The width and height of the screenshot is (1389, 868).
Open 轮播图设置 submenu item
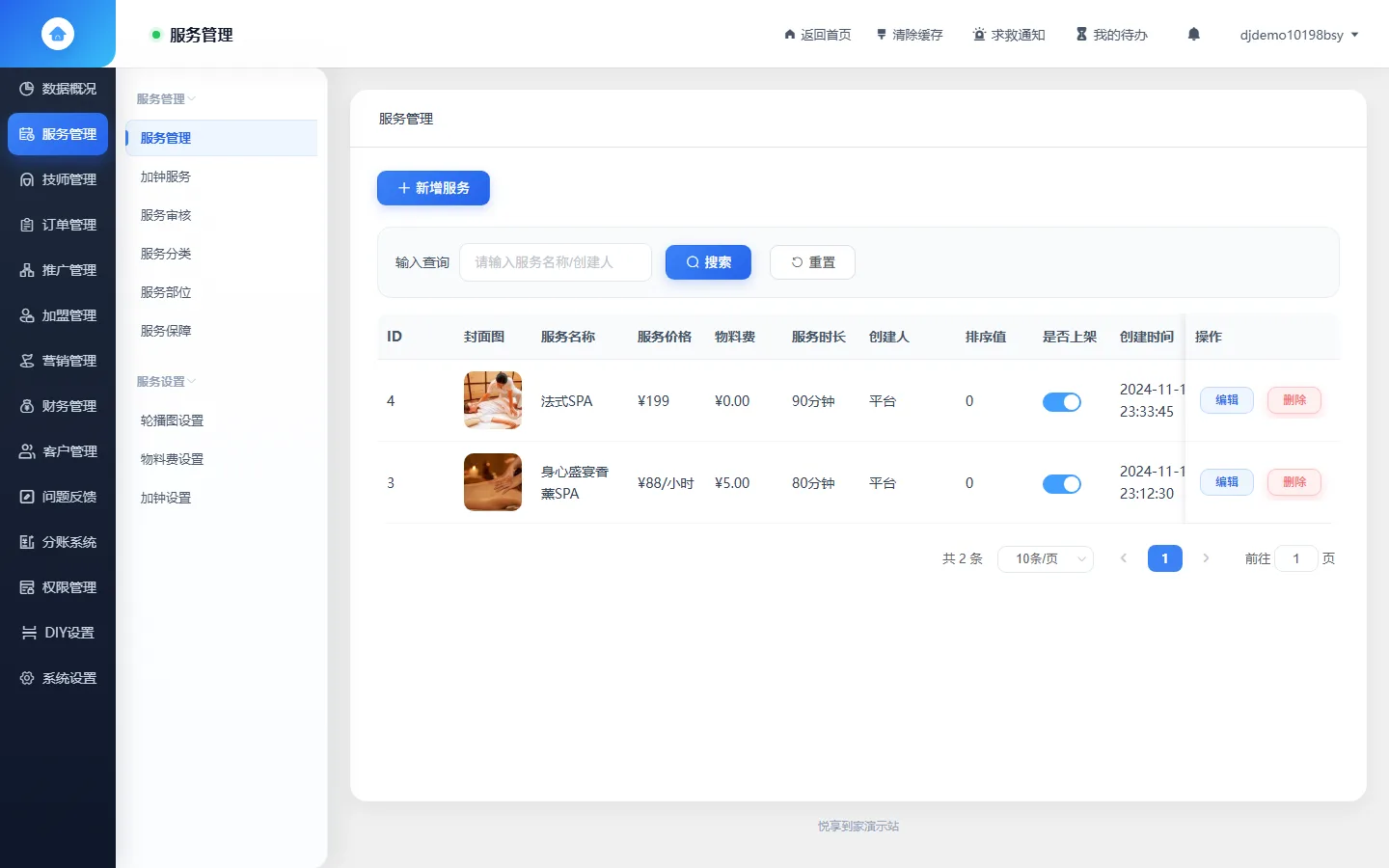tap(222, 420)
